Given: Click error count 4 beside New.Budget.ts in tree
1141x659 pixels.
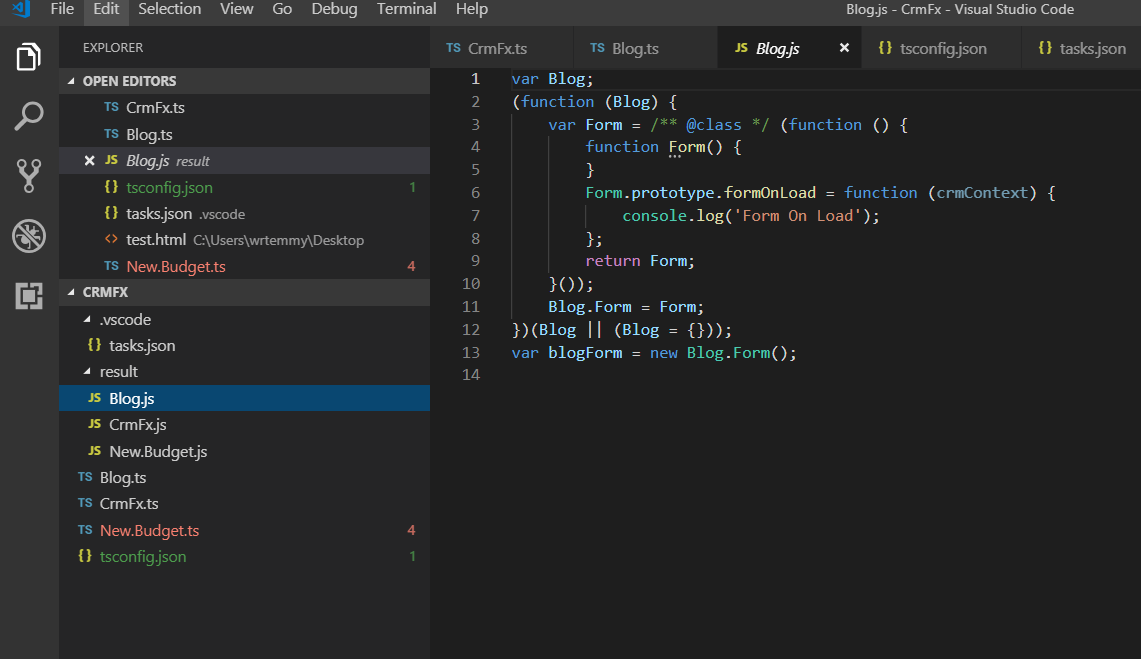Looking at the screenshot, I should 411,530.
